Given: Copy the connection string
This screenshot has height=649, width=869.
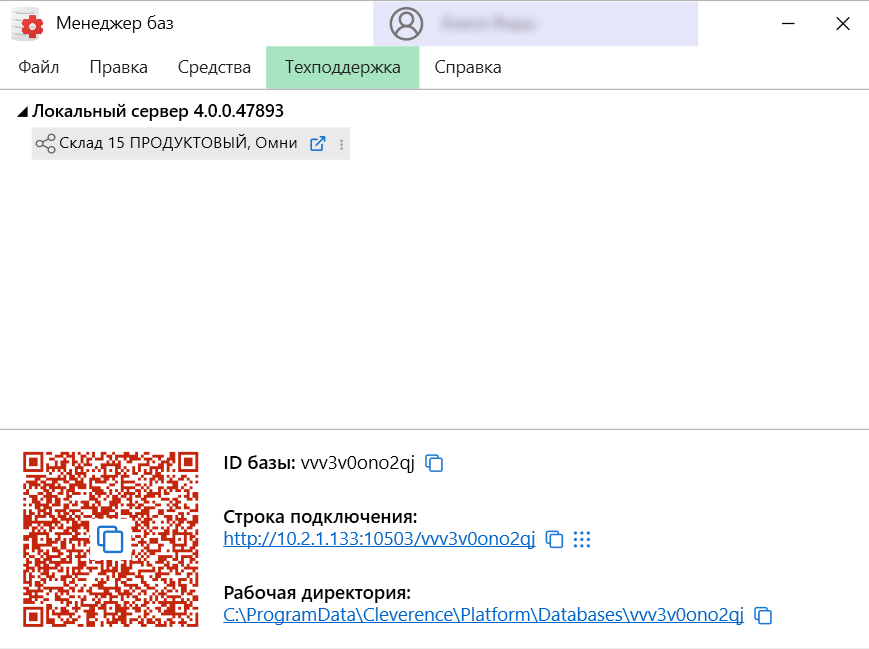Looking at the screenshot, I should coord(554,539).
